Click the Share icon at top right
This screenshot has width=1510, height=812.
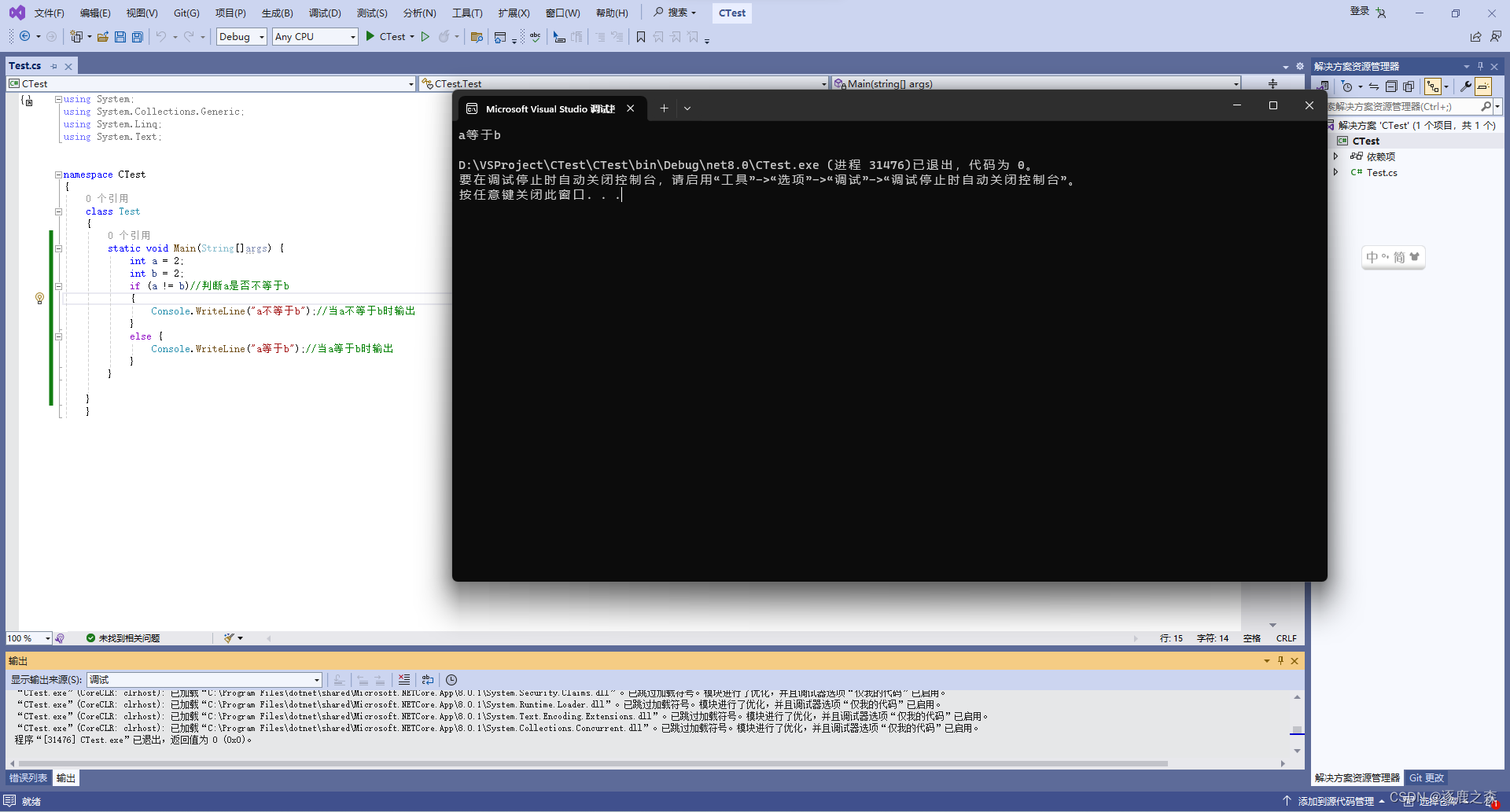[x=1476, y=37]
